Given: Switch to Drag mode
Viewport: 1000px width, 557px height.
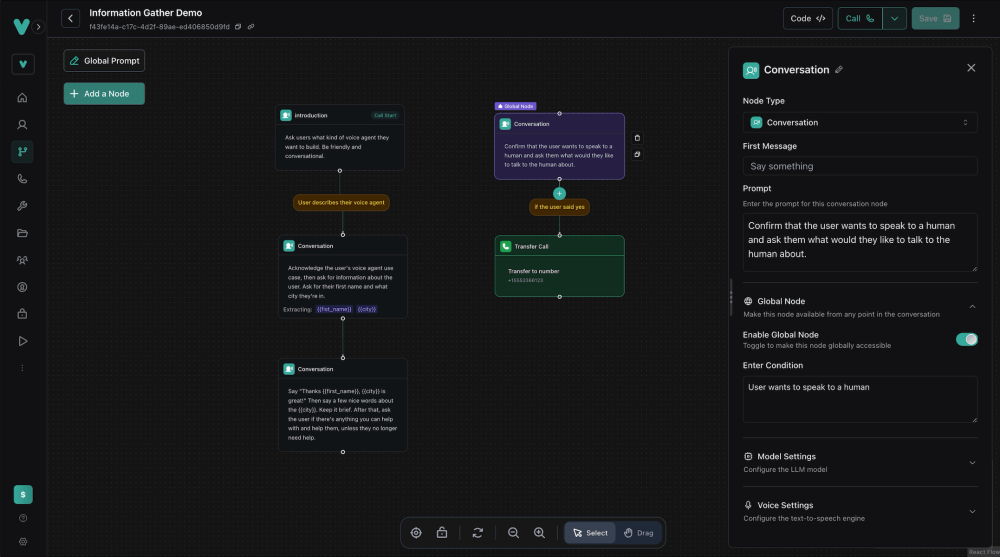Looking at the screenshot, I should tap(638, 533).
